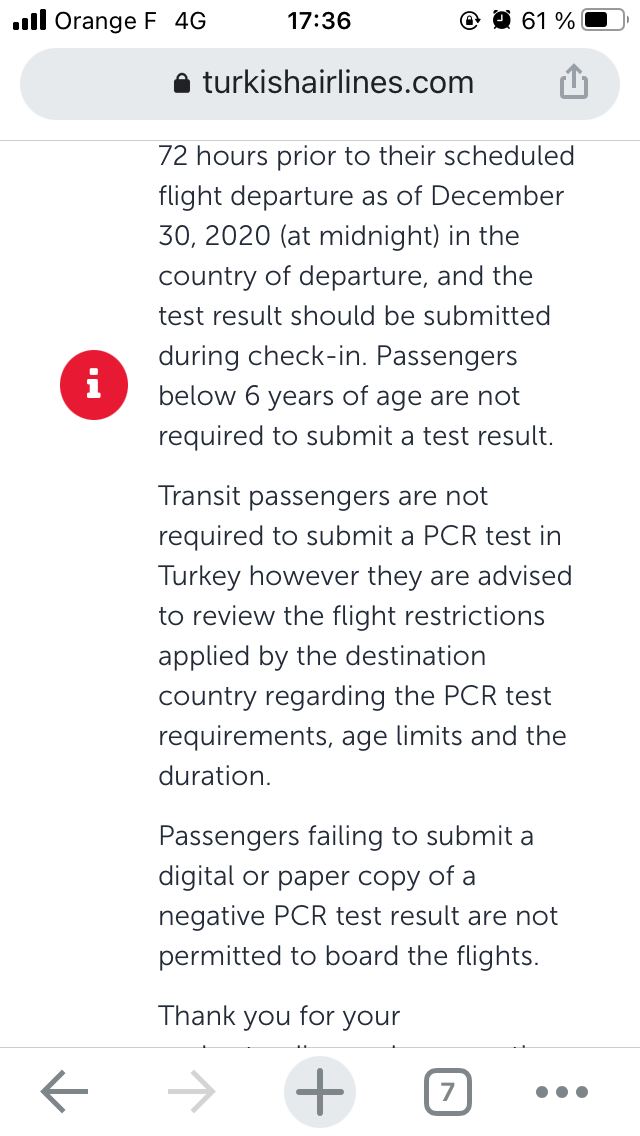Tap the Orange F carrier label
Screen dimensions: 640x1136
click(x=105, y=21)
